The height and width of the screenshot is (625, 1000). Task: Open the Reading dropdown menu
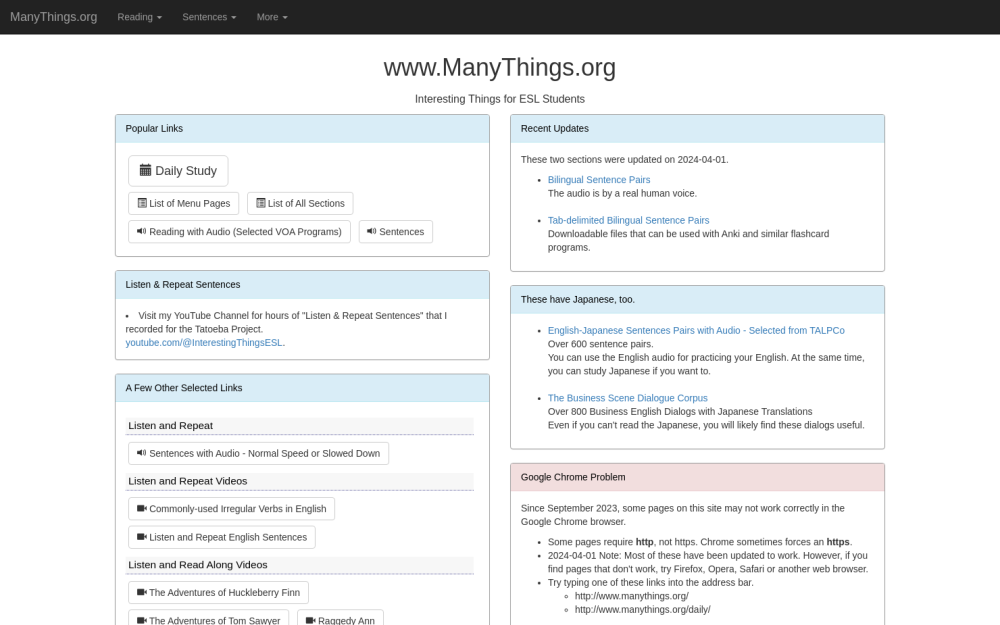coord(139,16)
